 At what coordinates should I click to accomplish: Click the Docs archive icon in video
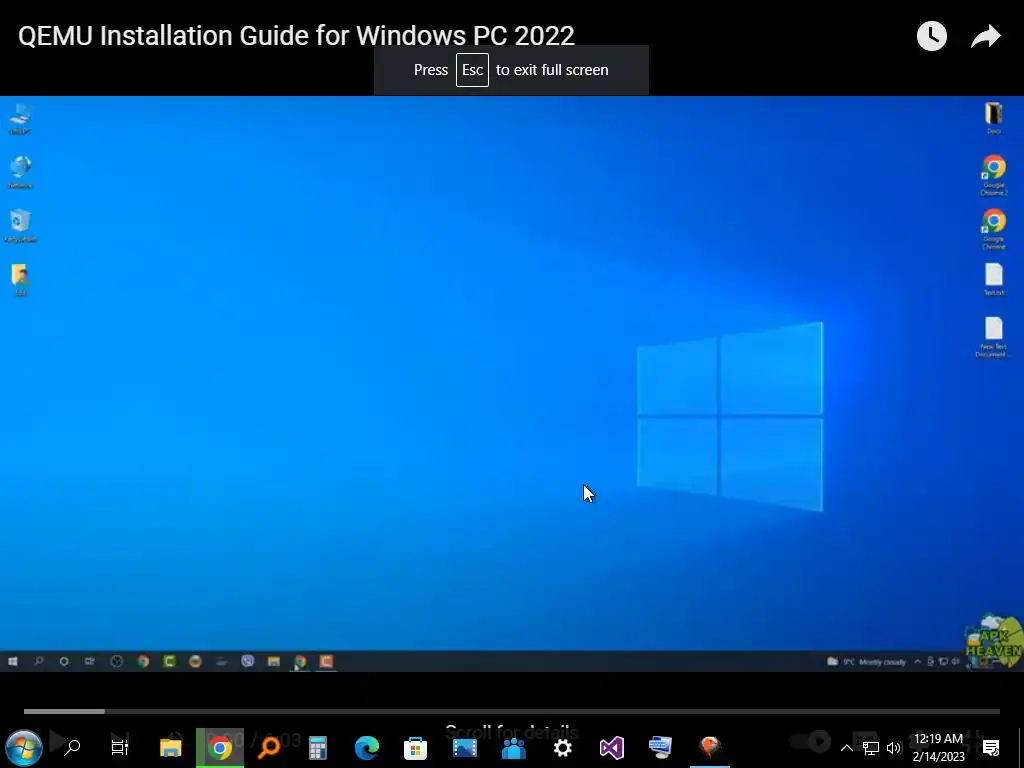point(993,119)
